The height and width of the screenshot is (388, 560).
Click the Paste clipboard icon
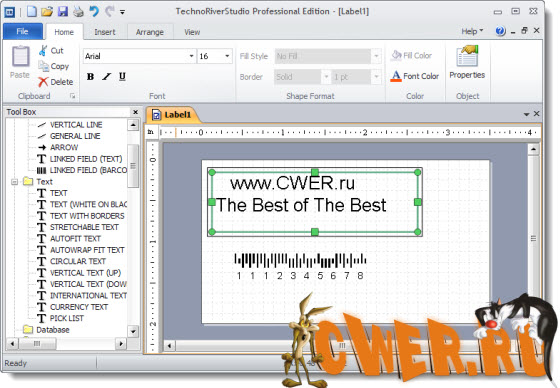coord(20,56)
